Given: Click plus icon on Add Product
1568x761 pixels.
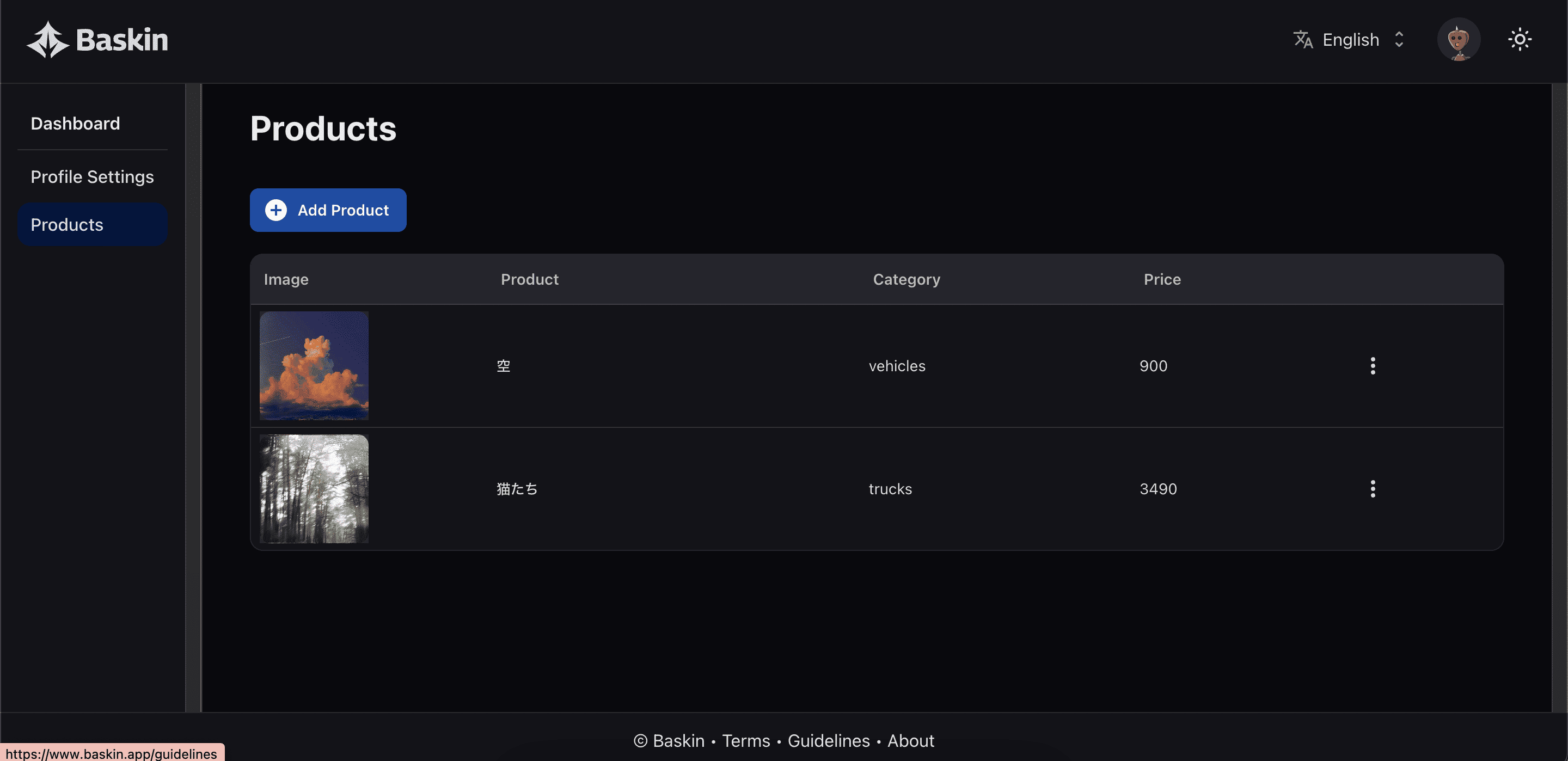Looking at the screenshot, I should (x=275, y=210).
